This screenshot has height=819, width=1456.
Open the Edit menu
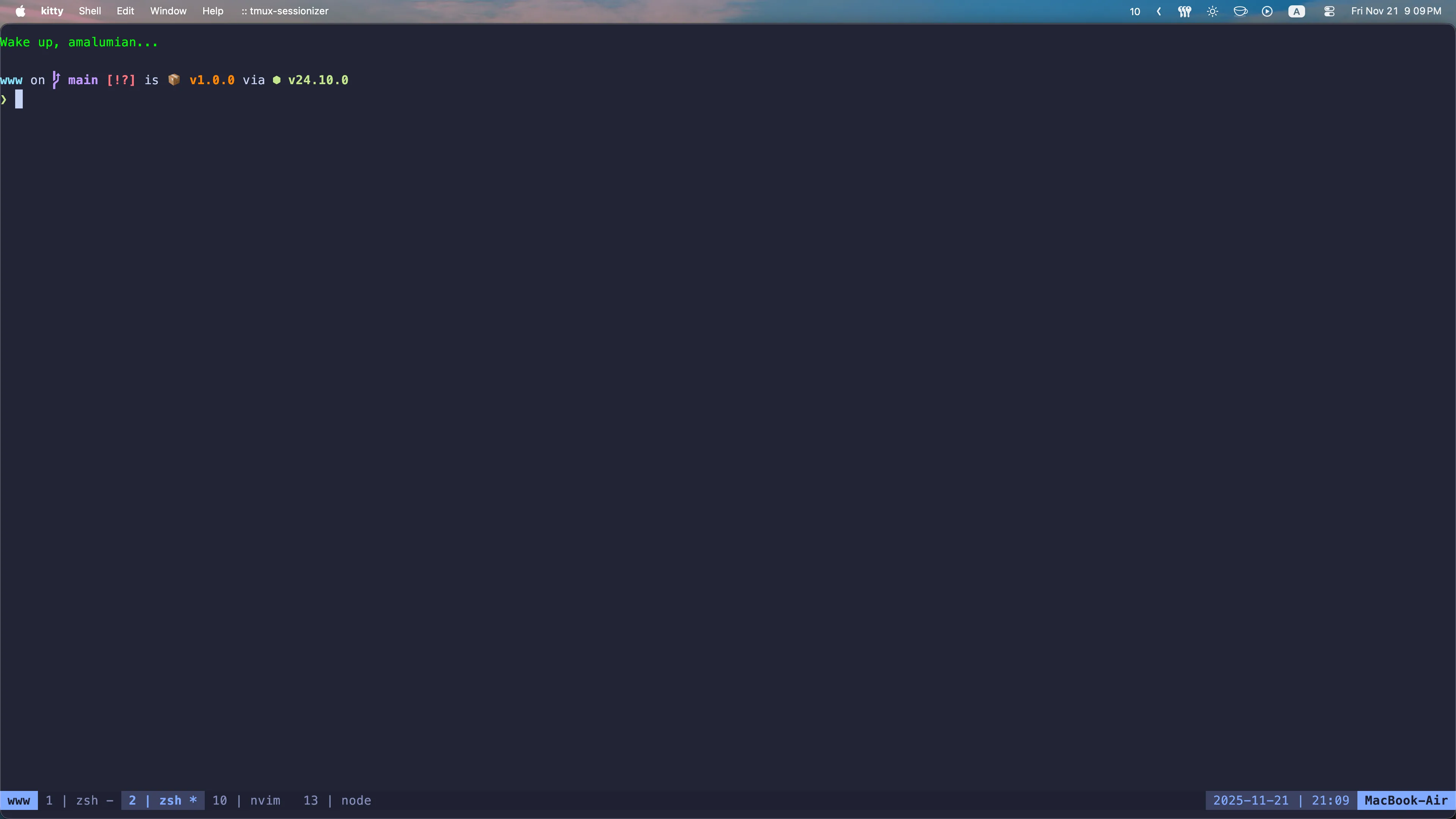(x=126, y=11)
